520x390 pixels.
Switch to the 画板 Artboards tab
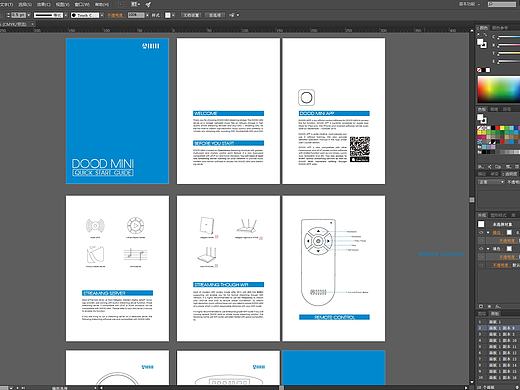pos(495,314)
